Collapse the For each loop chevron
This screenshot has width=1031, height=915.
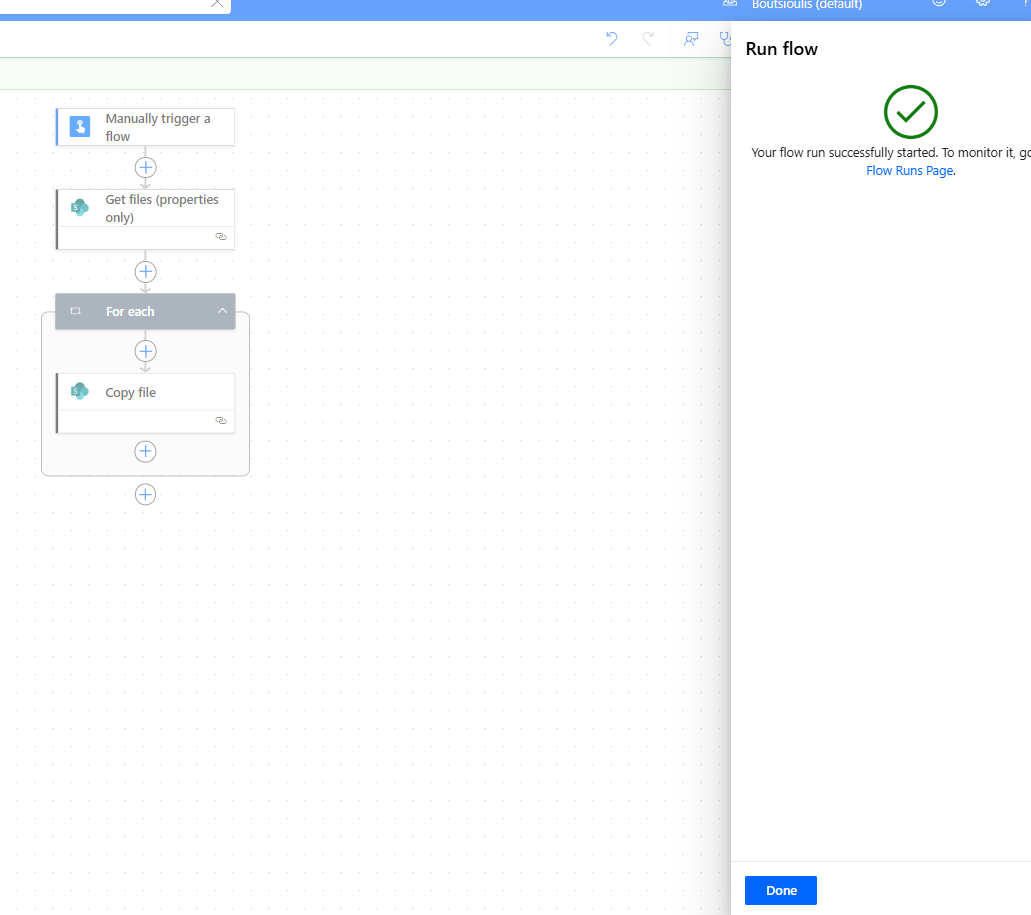coord(222,312)
